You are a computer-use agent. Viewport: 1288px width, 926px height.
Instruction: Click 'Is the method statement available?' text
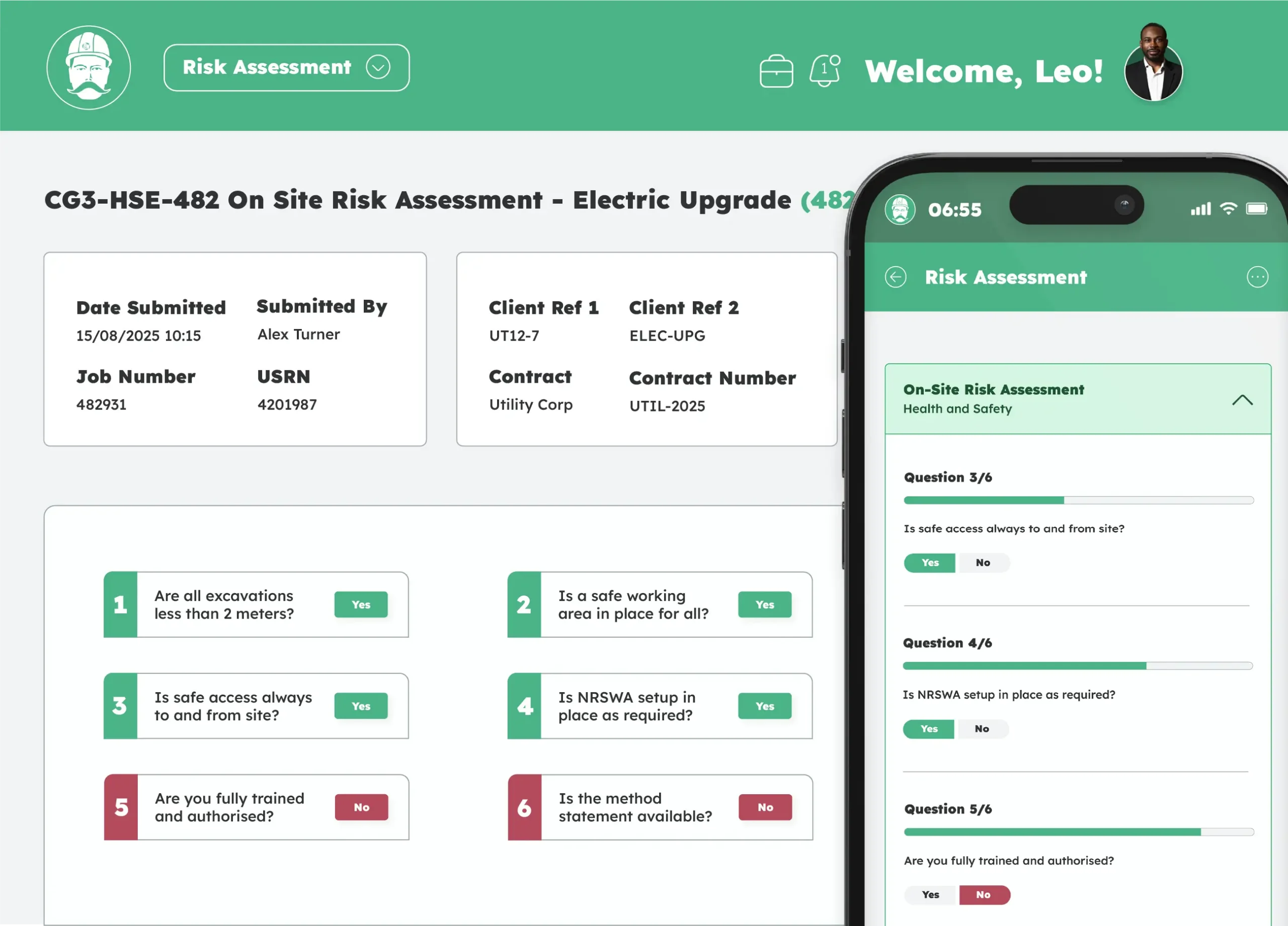pyautogui.click(x=635, y=807)
